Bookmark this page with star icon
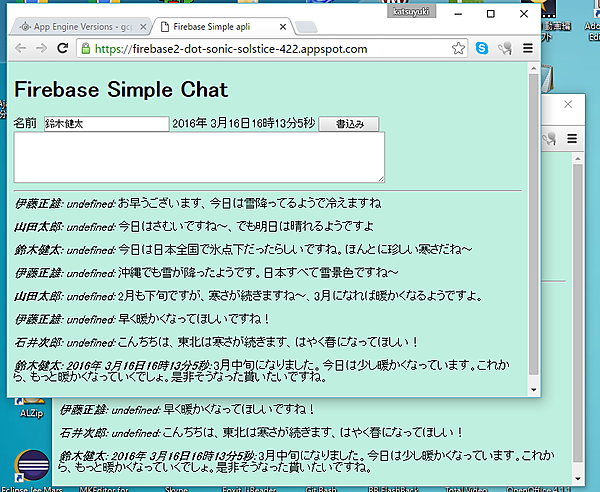This screenshot has height=492, width=600. point(458,49)
